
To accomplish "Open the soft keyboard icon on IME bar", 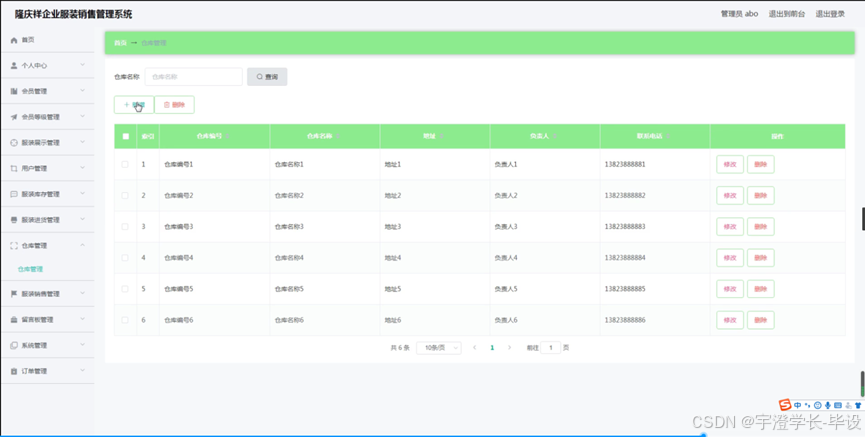I will (x=838, y=405).
